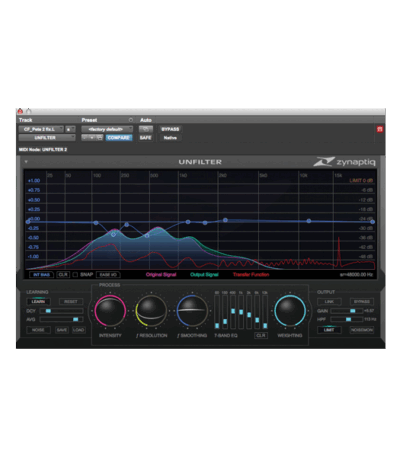
Task: Click the CLR button beside INT BIAS
Action: (x=63, y=275)
